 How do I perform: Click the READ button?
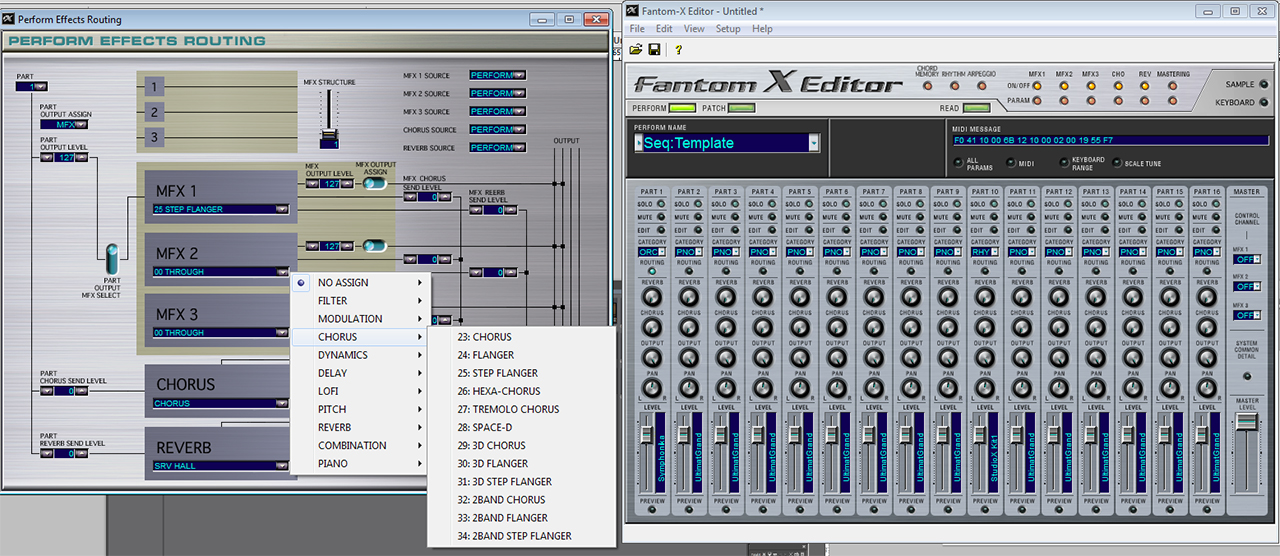click(x=976, y=108)
